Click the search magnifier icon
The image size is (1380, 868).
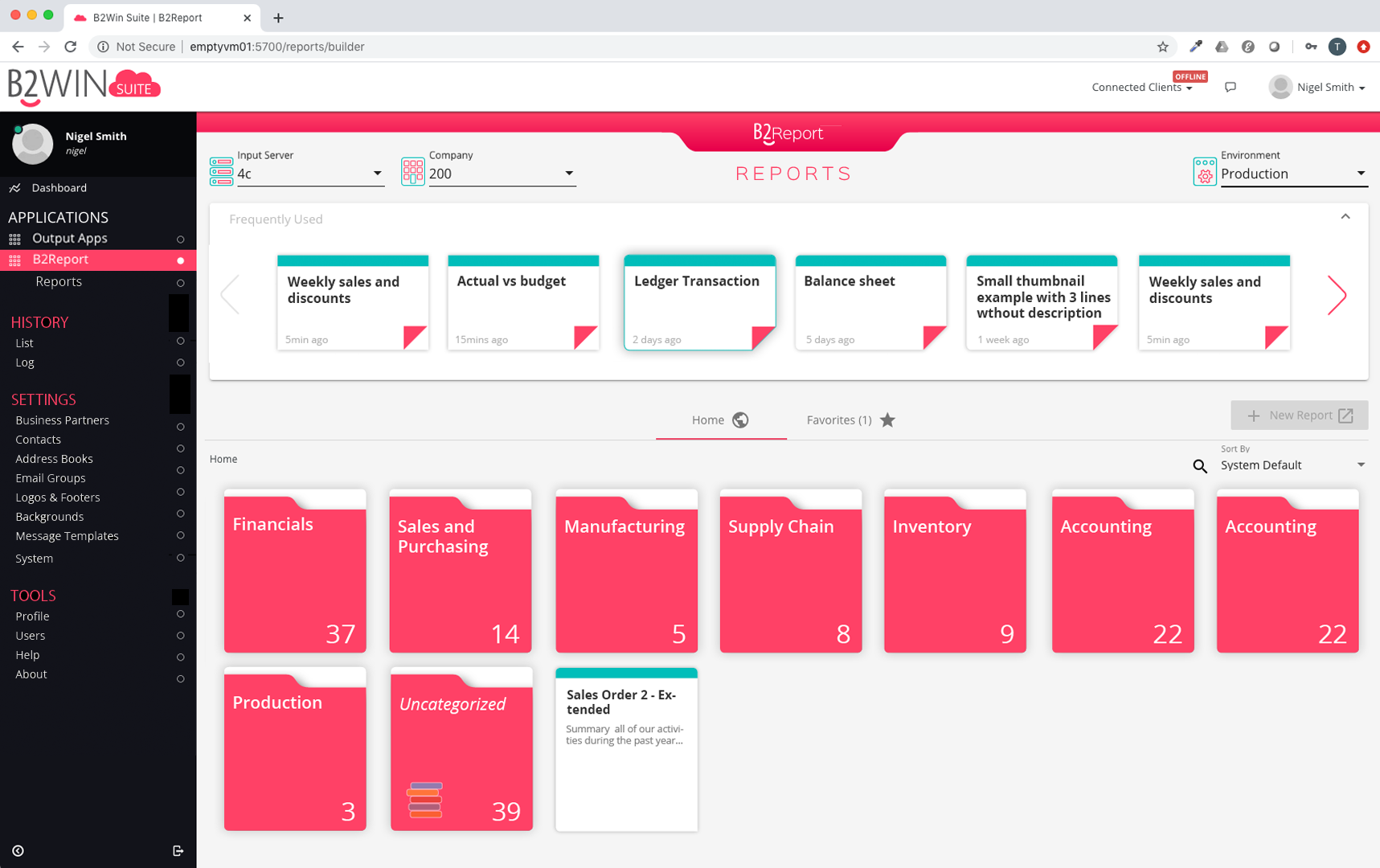coord(1200,466)
